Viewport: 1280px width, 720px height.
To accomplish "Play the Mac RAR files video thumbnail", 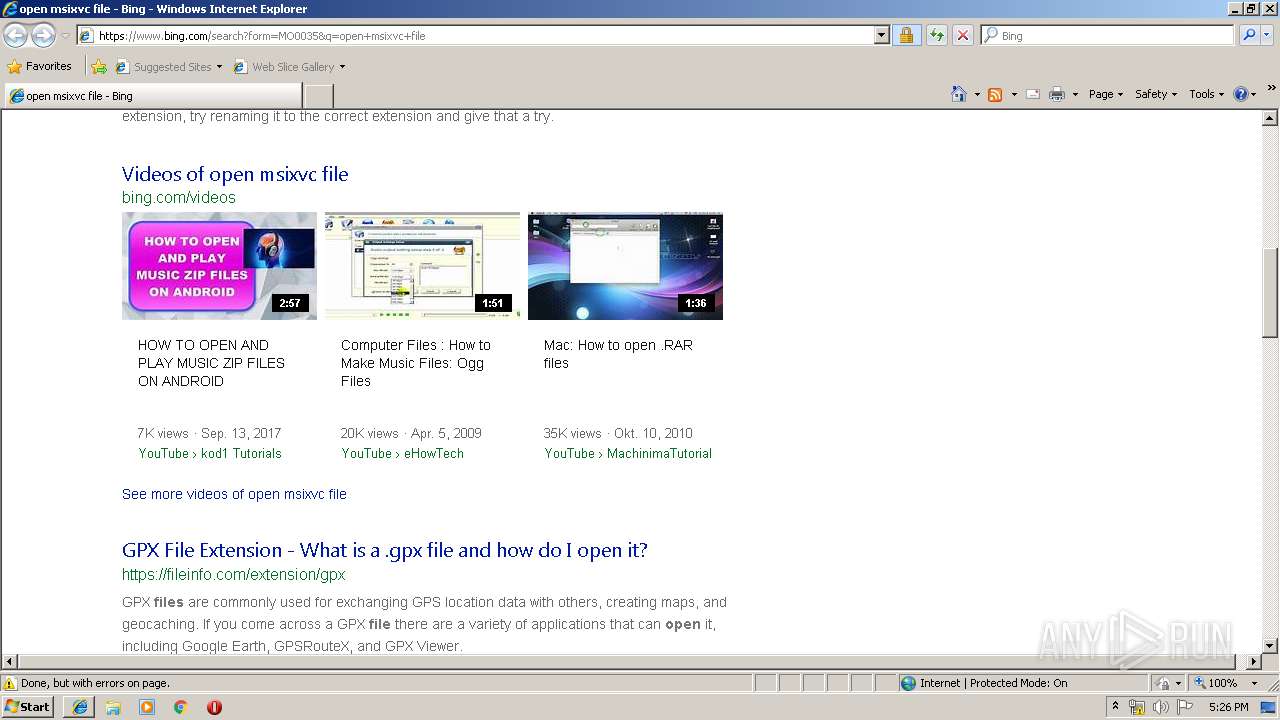I will [x=625, y=266].
